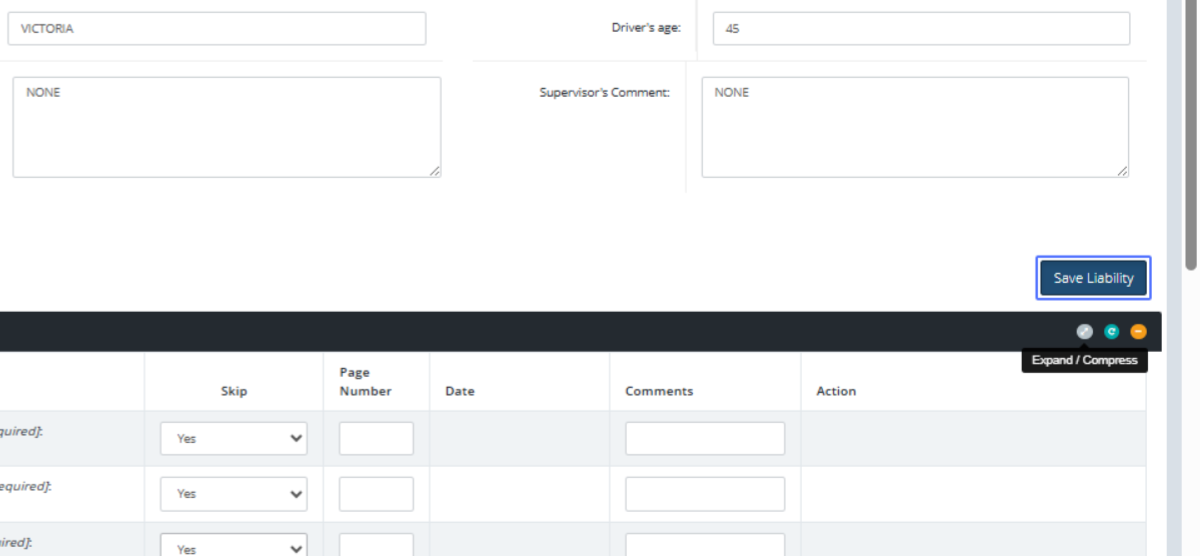Click the teal reload panel icon
This screenshot has height=556, width=1200.
(1111, 332)
